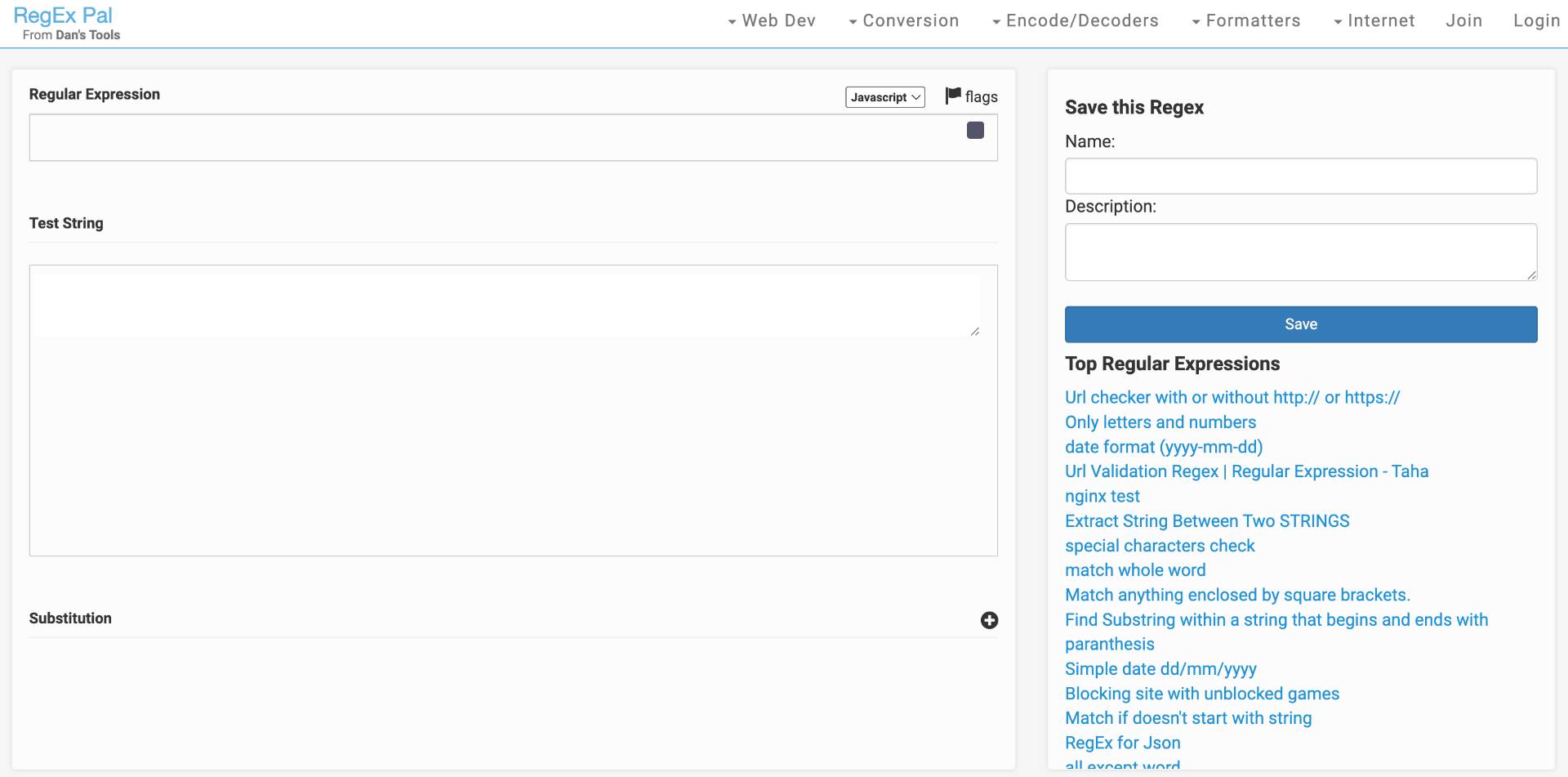This screenshot has width=1568, height=777.
Task: Expand the Internet menu
Action: click(x=1374, y=21)
